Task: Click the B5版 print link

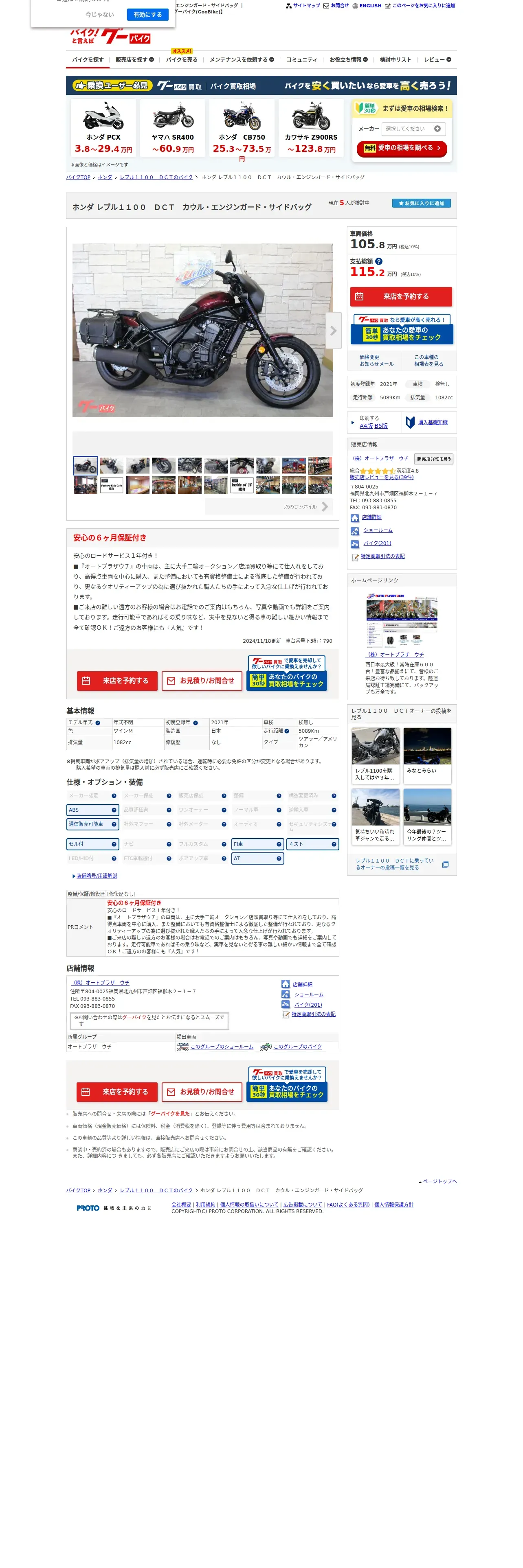Action: pos(380,426)
